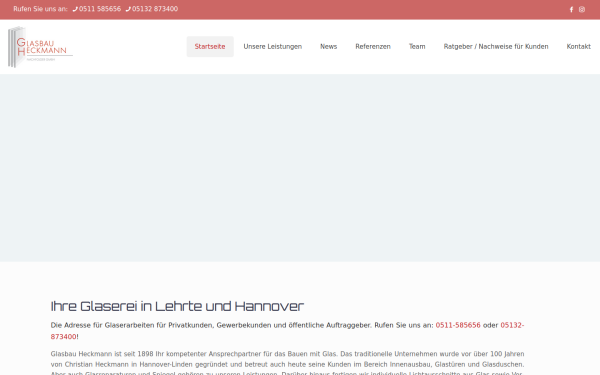
Task: Click the 05132-873400 link in the text
Action: [512, 325]
